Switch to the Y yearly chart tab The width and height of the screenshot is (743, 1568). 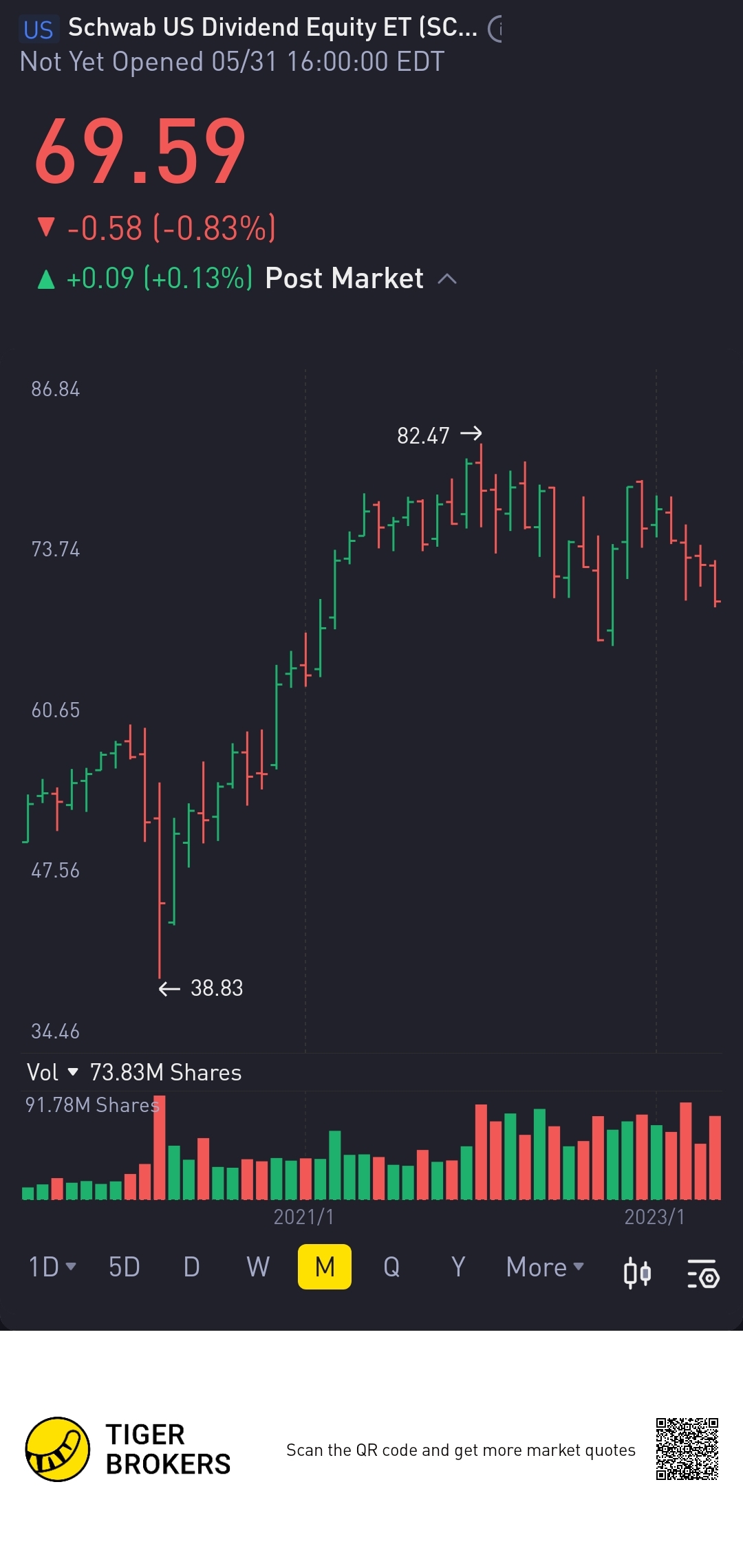(x=458, y=1267)
